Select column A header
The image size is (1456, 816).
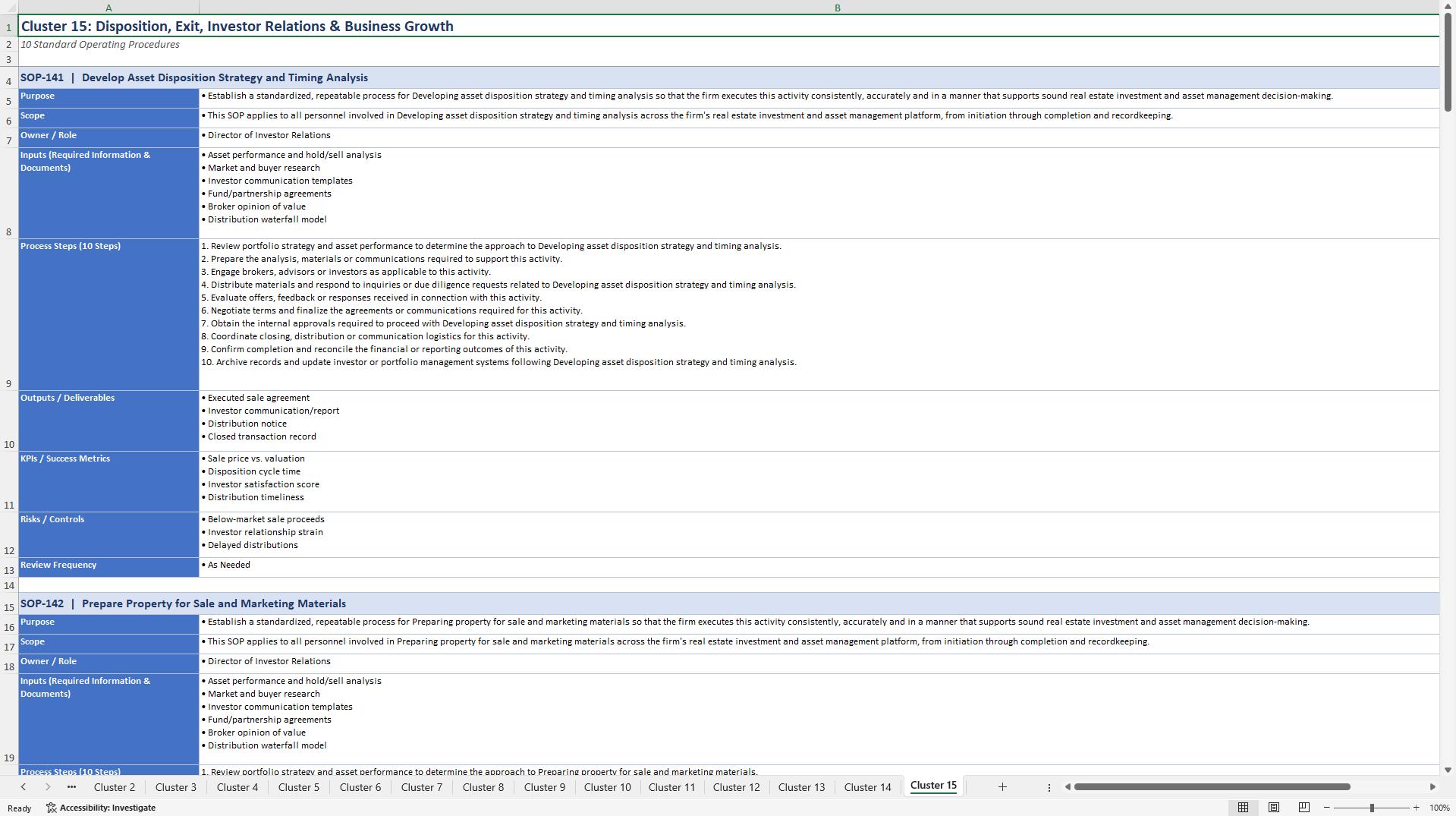[x=108, y=8]
